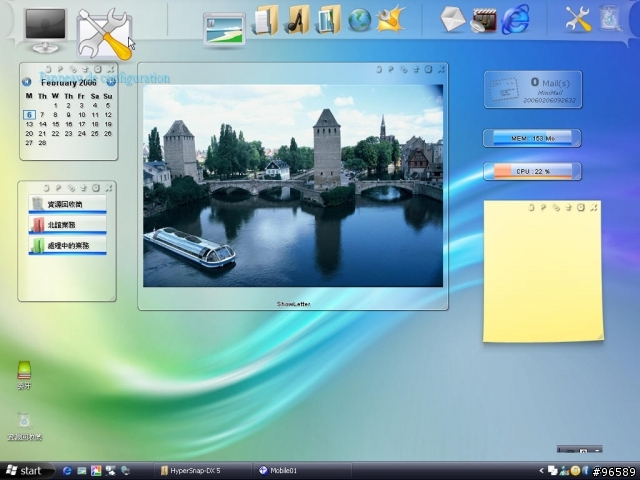Click the yellow star tools icon
The height and width of the screenshot is (480, 640).
point(391,19)
